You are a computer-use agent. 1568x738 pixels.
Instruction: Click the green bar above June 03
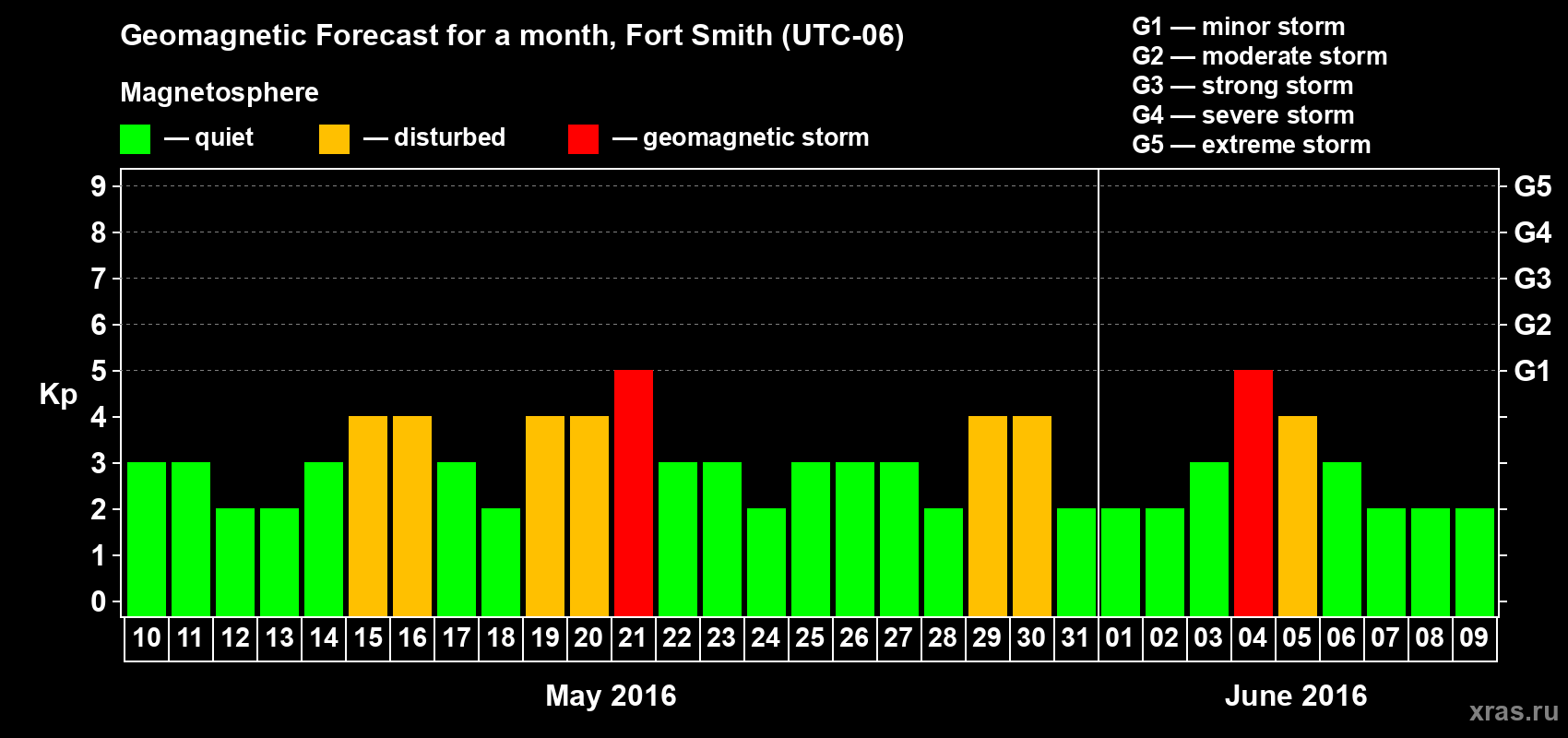pyautogui.click(x=1209, y=540)
